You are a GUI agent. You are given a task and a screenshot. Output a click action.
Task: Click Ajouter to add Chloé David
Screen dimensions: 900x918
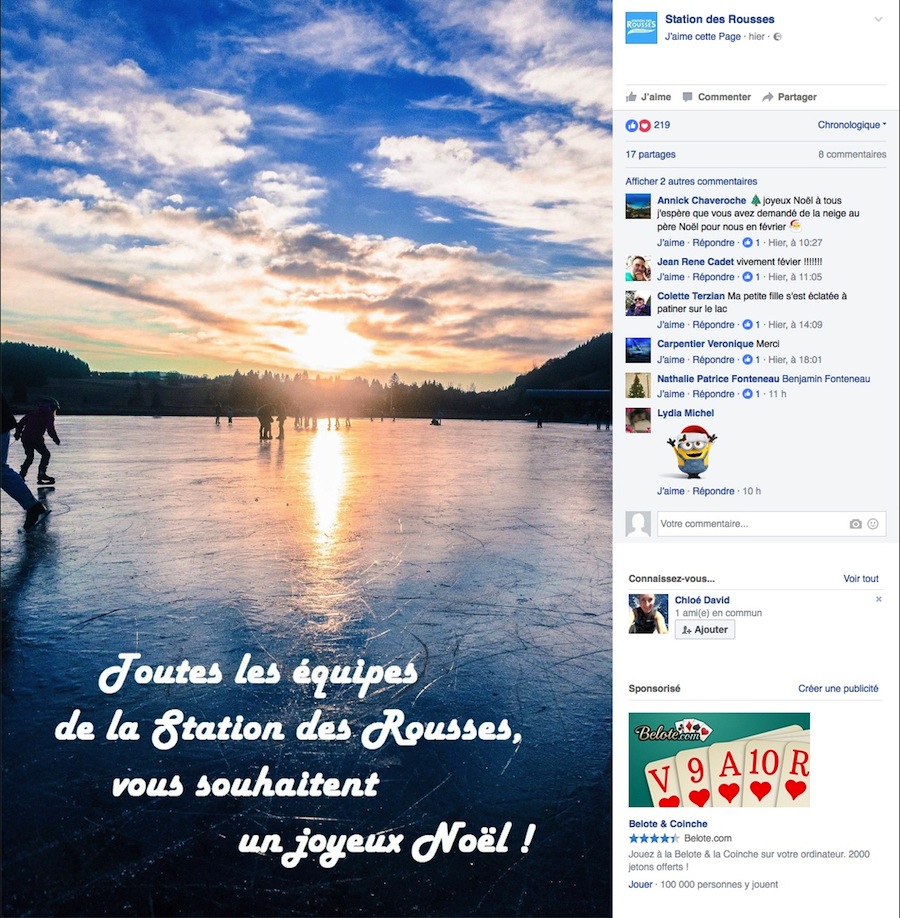coord(704,629)
